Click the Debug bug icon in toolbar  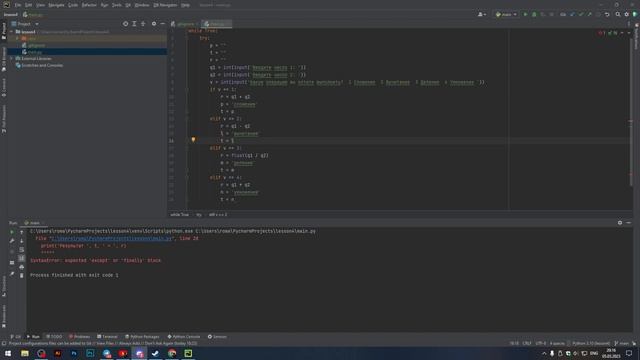click(x=534, y=14)
